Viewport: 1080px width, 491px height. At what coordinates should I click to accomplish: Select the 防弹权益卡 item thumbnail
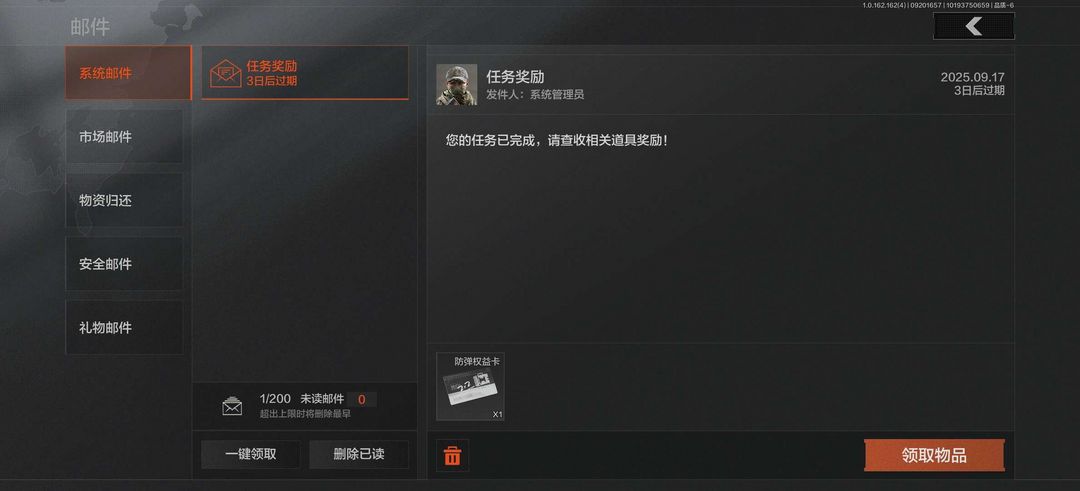pyautogui.click(x=470, y=387)
